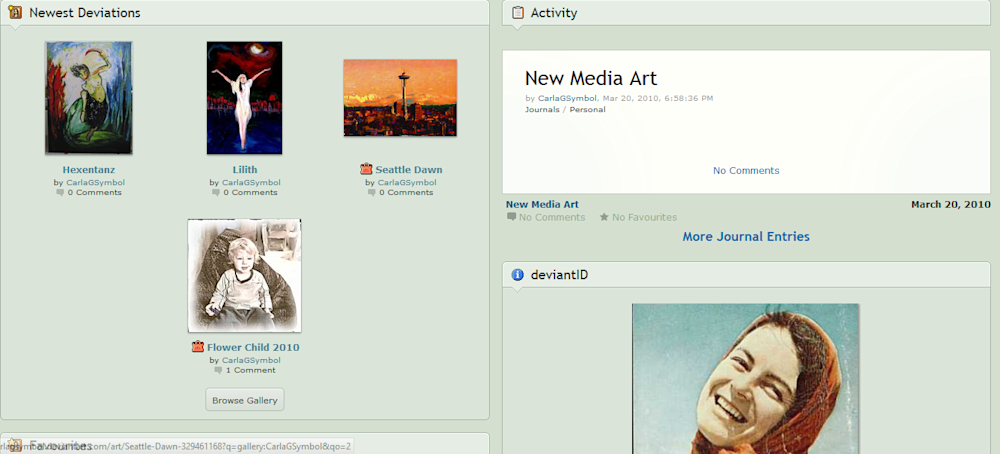Follow the Lilith title link
1000x454 pixels.
click(x=245, y=170)
